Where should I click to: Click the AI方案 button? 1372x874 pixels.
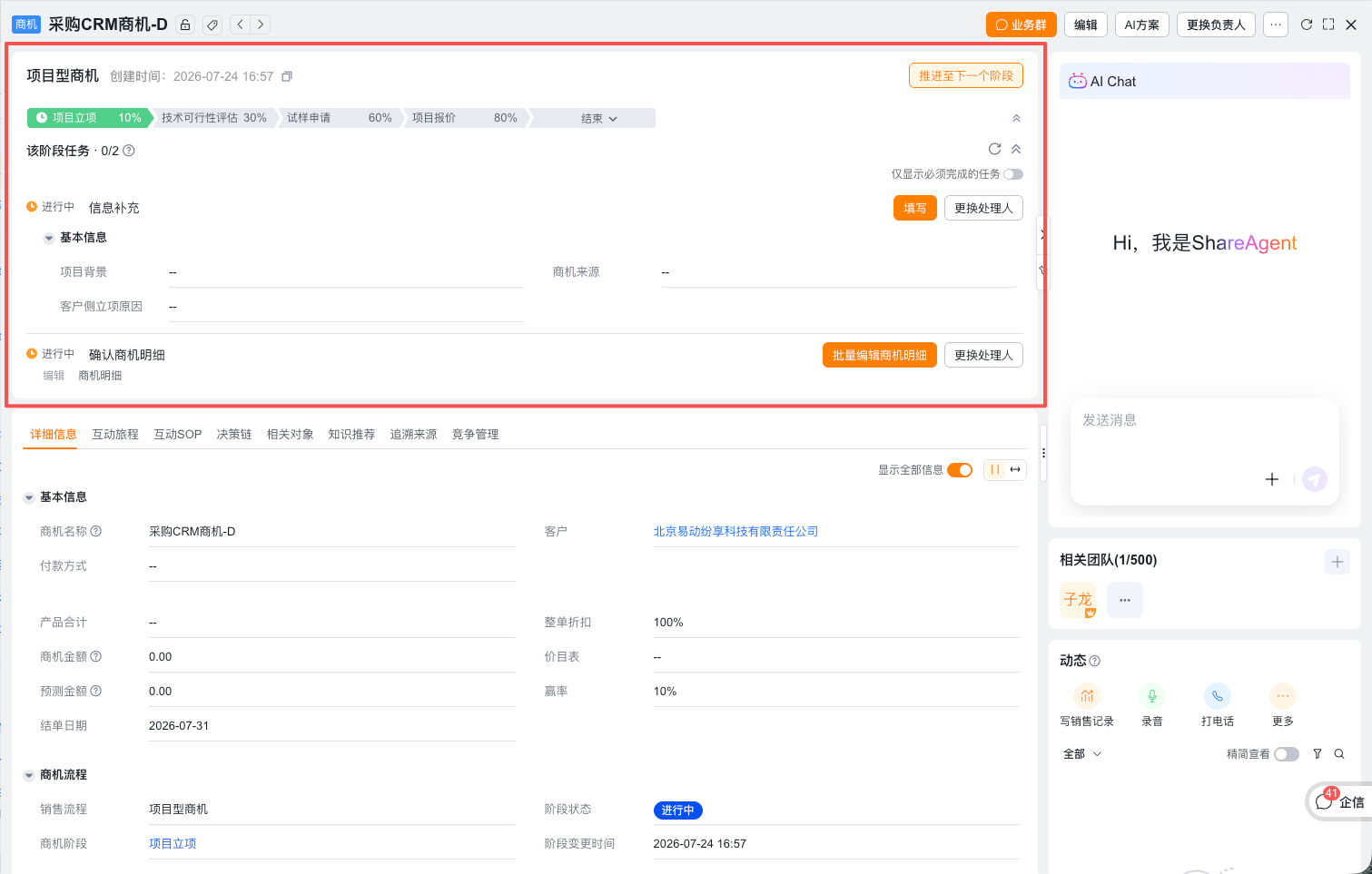click(x=1142, y=25)
